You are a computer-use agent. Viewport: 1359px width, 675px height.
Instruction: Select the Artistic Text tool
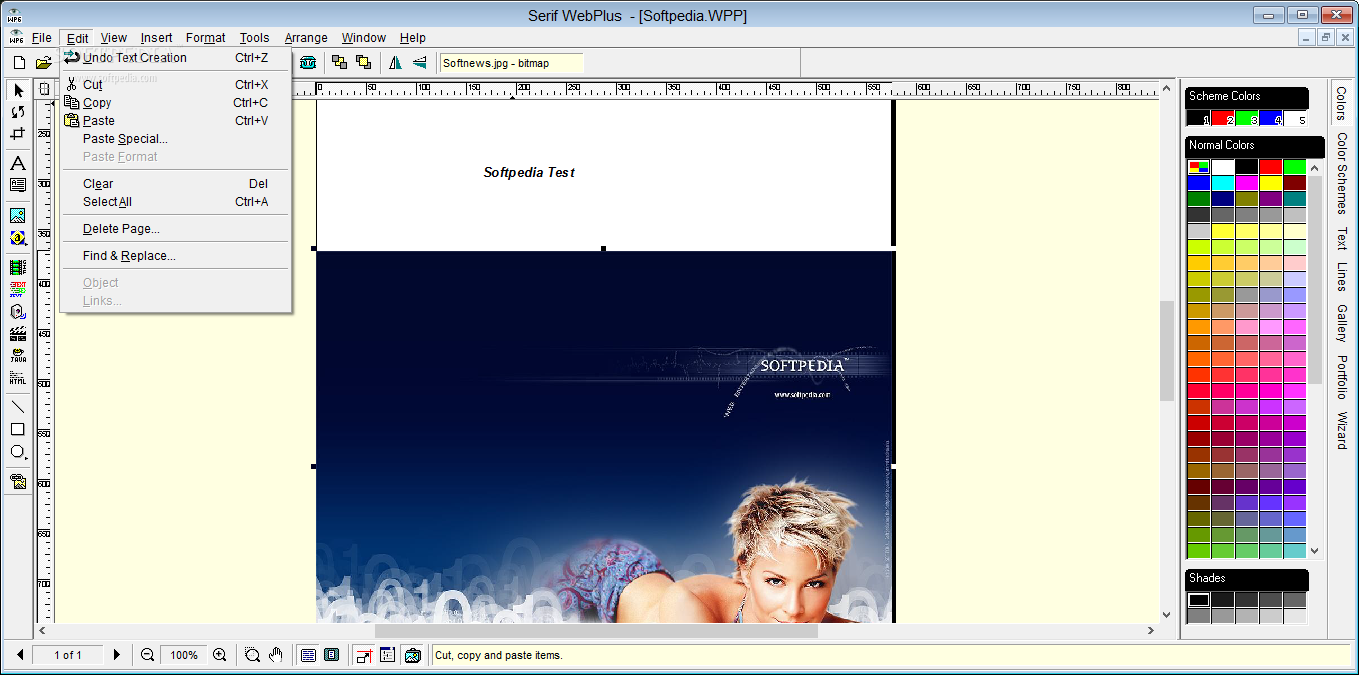click(x=18, y=163)
